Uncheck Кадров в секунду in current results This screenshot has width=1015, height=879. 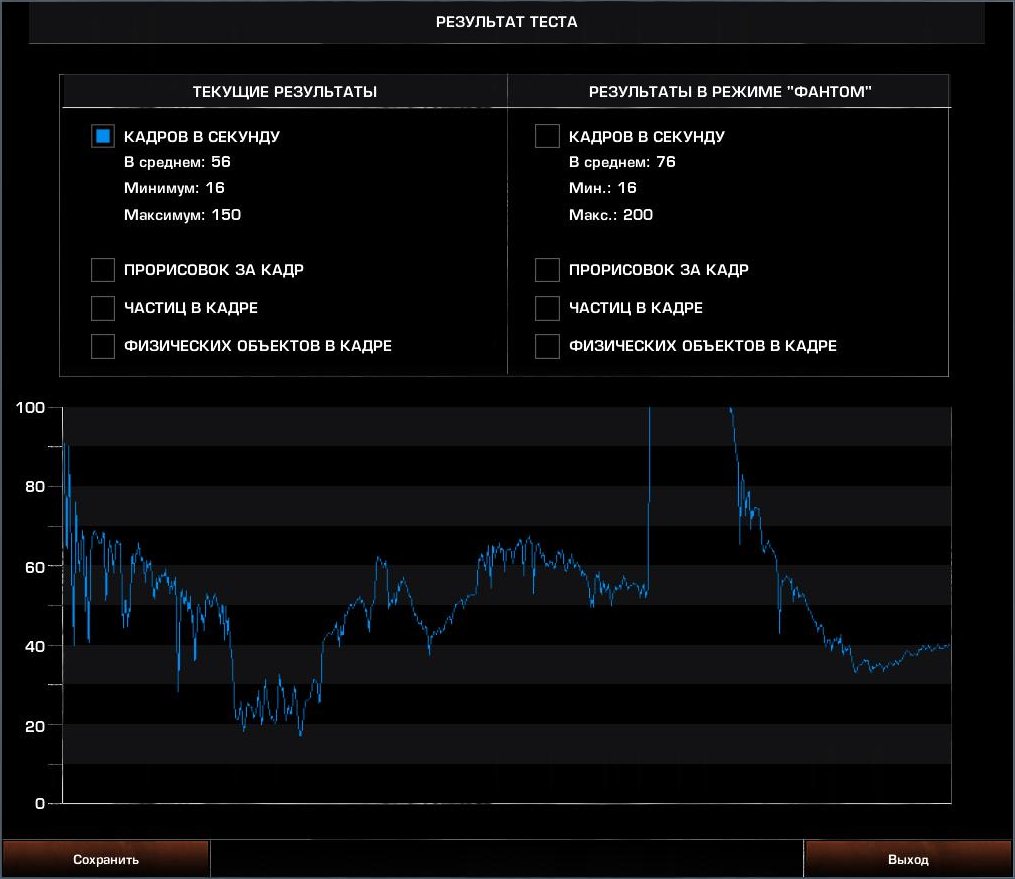point(103,136)
